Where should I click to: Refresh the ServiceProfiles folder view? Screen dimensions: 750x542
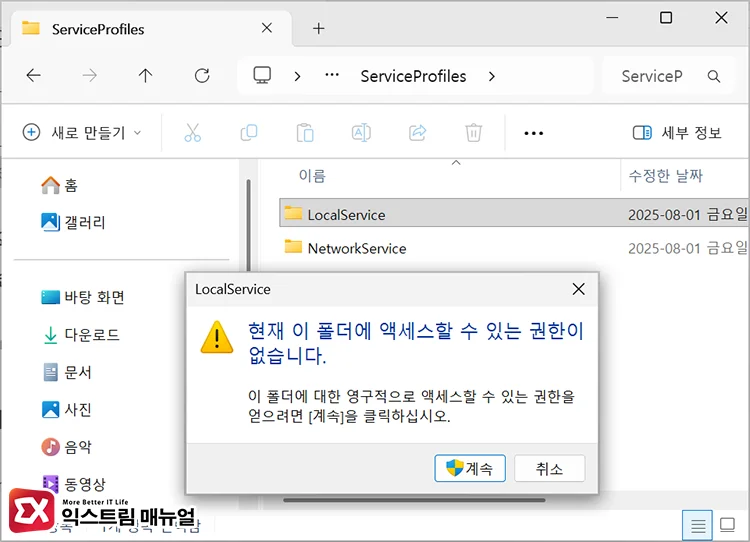[x=202, y=76]
